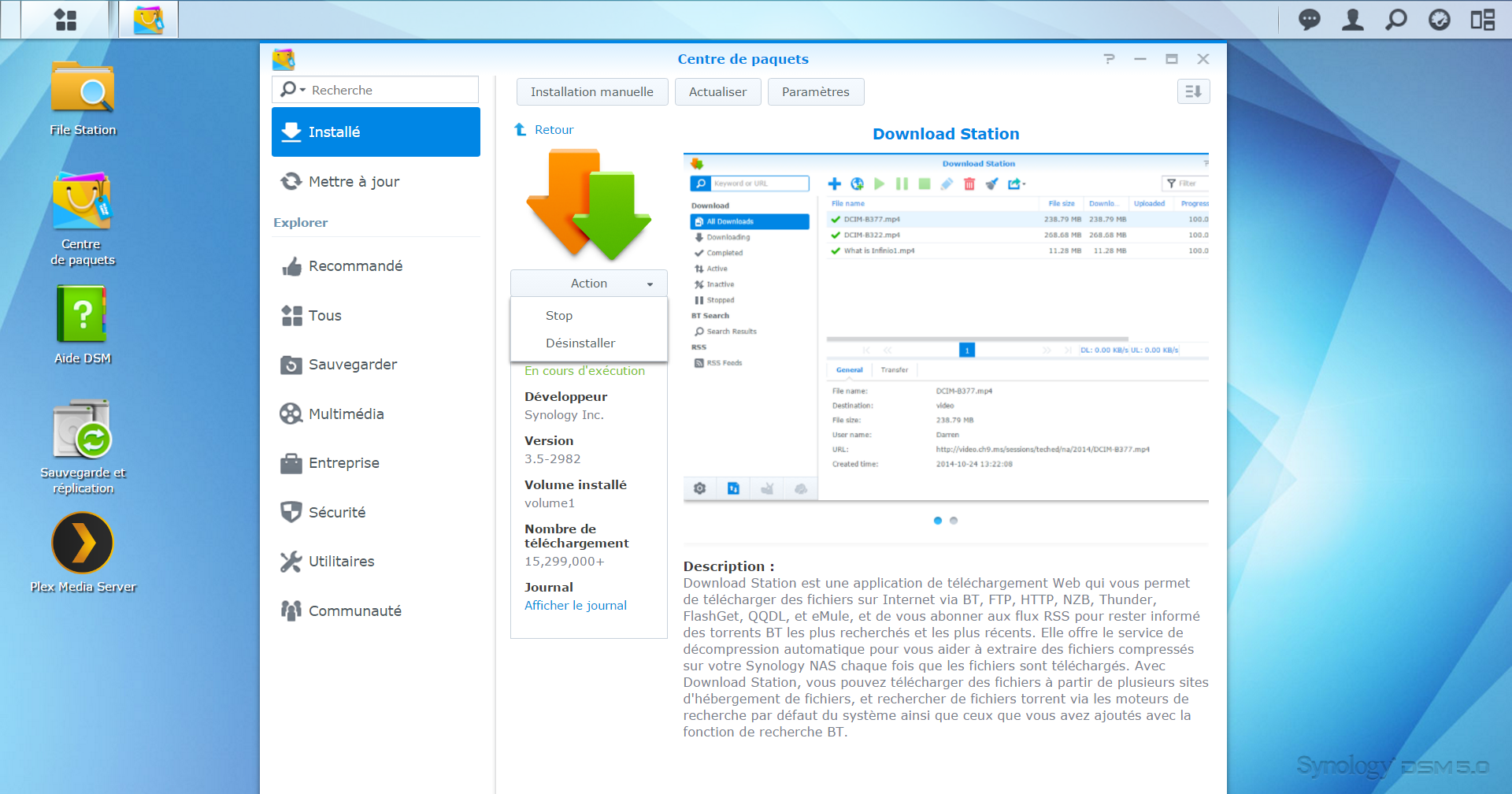Open the widgets panel icon
This screenshot has height=794, width=1512.
(x=1482, y=20)
